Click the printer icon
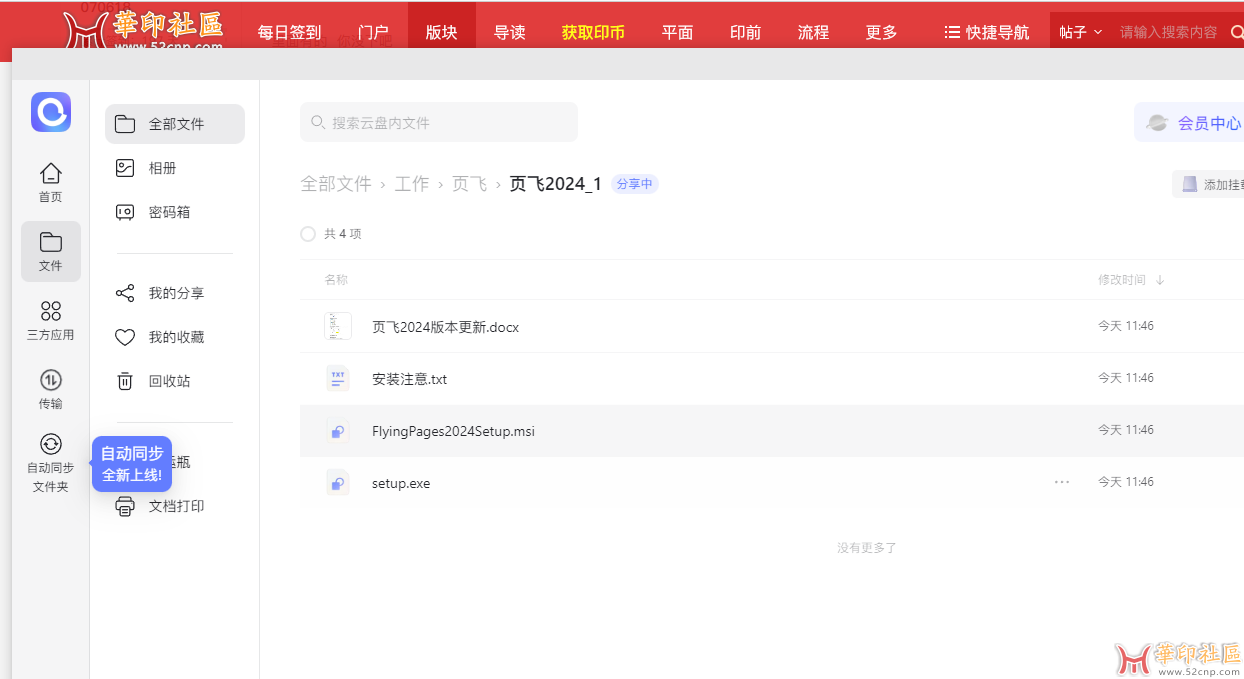The width and height of the screenshot is (1244, 679). click(125, 506)
